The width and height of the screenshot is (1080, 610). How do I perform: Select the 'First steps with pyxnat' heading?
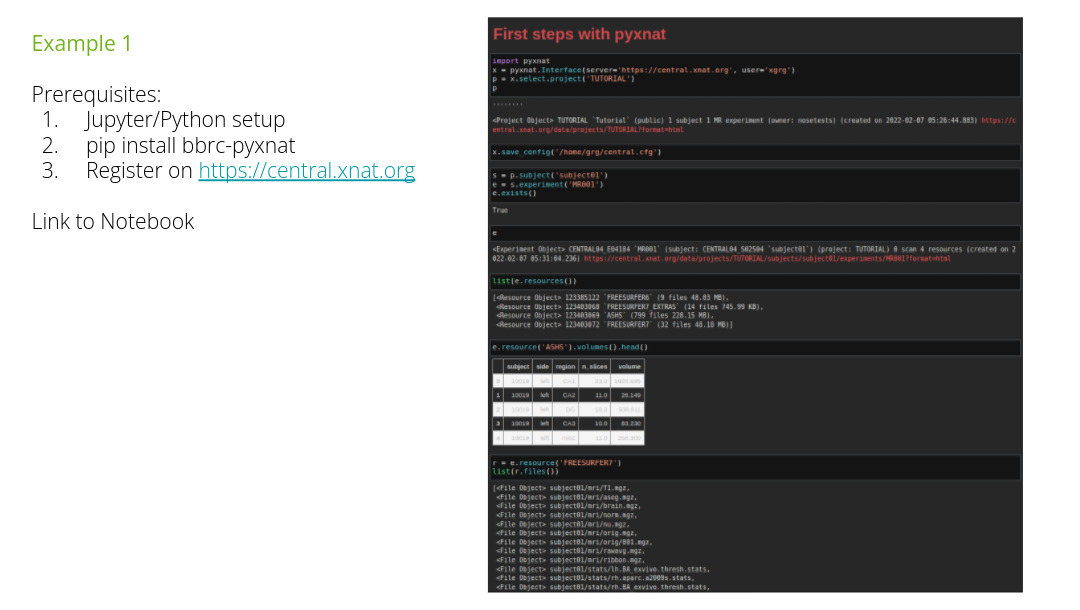579,34
